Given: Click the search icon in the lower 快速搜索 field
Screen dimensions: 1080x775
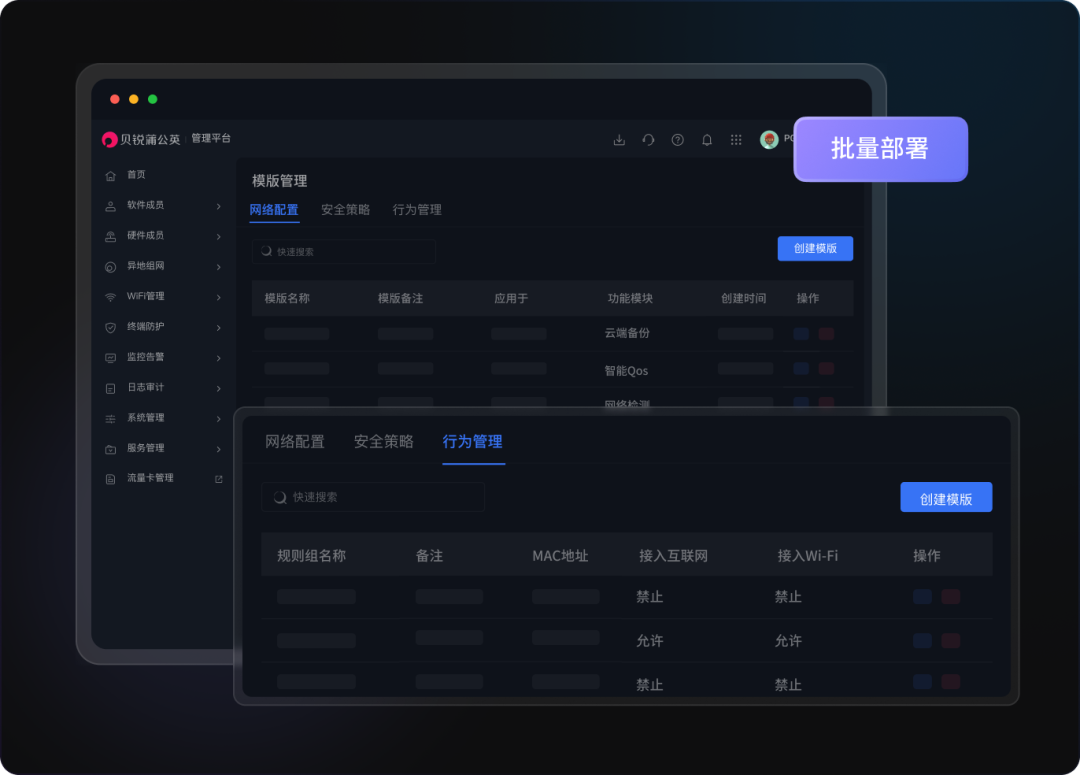Looking at the screenshot, I should [x=280, y=497].
